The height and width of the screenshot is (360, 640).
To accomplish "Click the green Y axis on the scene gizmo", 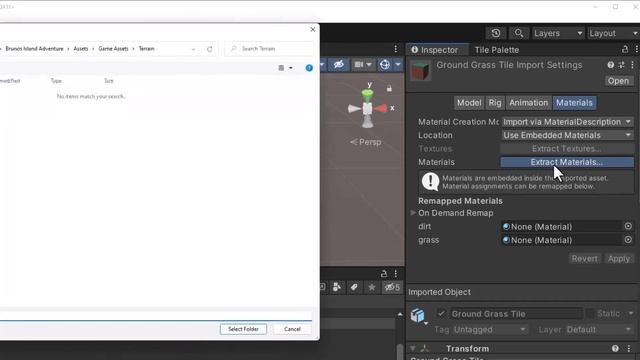I will click(x=367, y=95).
